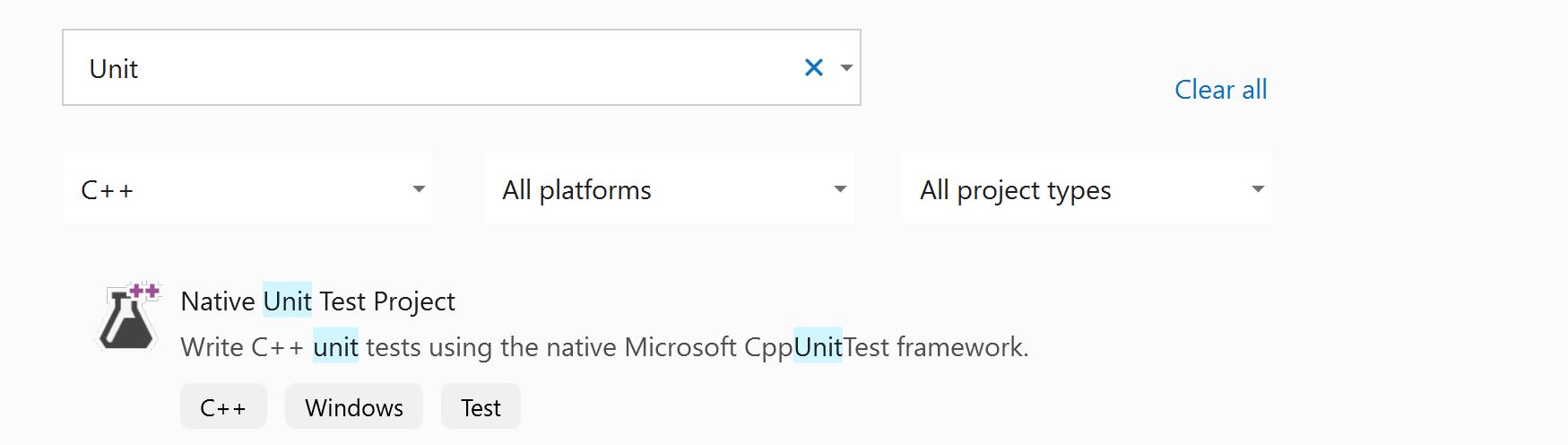Click the Windows tag under the project template
Viewport: 1568px width, 445px height.
point(354,407)
